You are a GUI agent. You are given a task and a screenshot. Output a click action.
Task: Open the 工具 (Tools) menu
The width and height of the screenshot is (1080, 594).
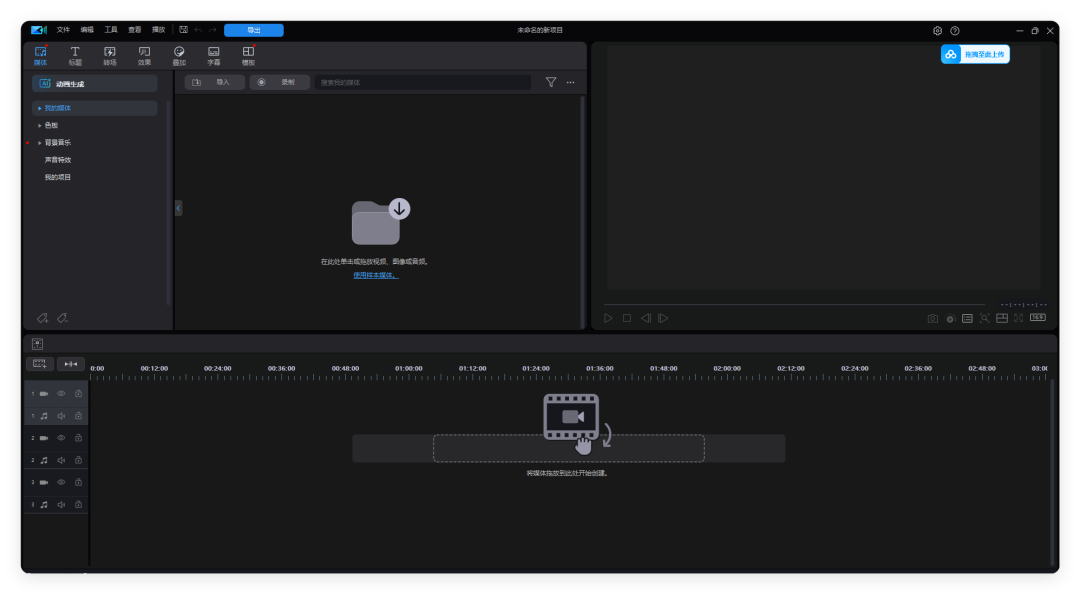tap(111, 30)
